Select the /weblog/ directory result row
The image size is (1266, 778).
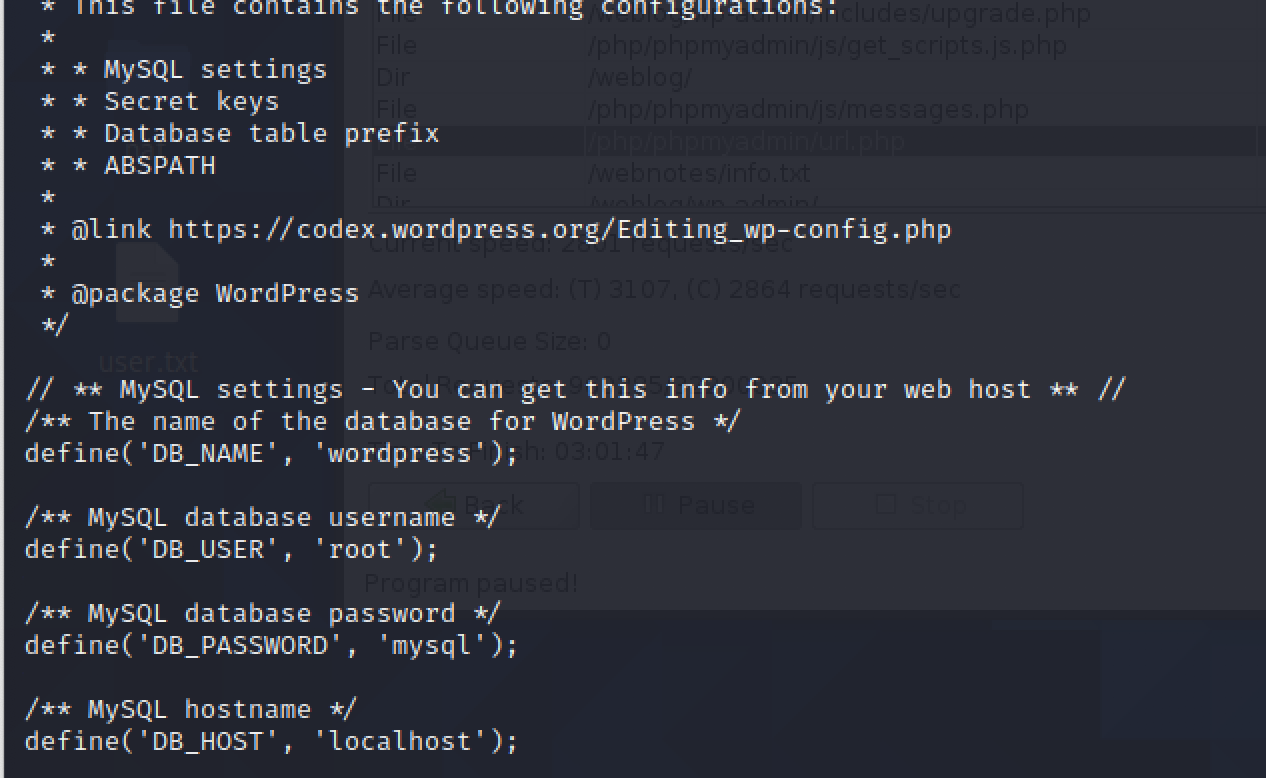(820, 77)
